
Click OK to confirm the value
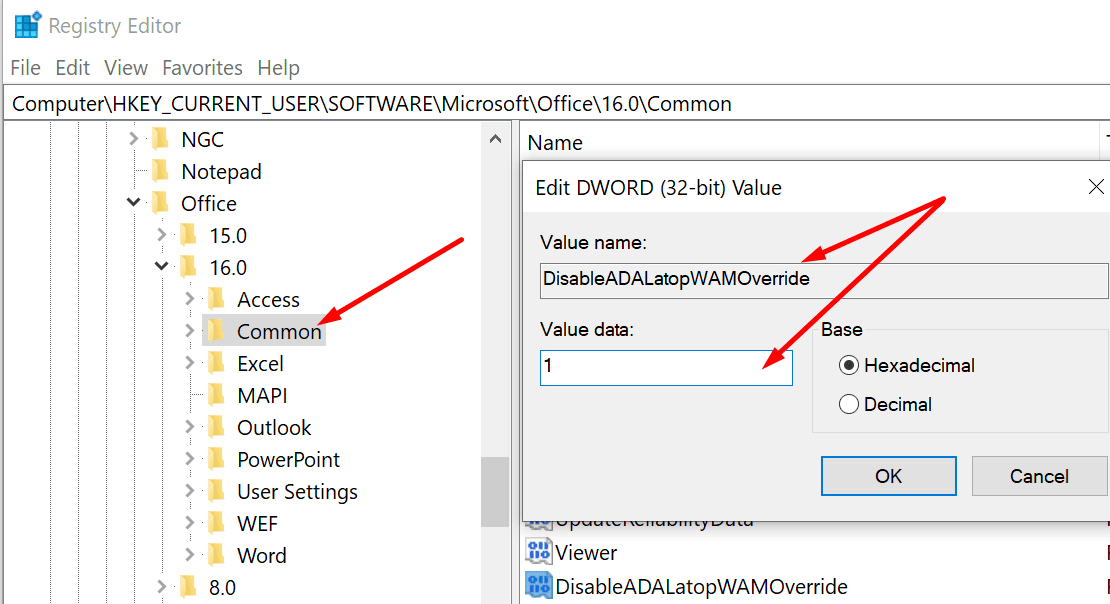pyautogui.click(x=888, y=475)
